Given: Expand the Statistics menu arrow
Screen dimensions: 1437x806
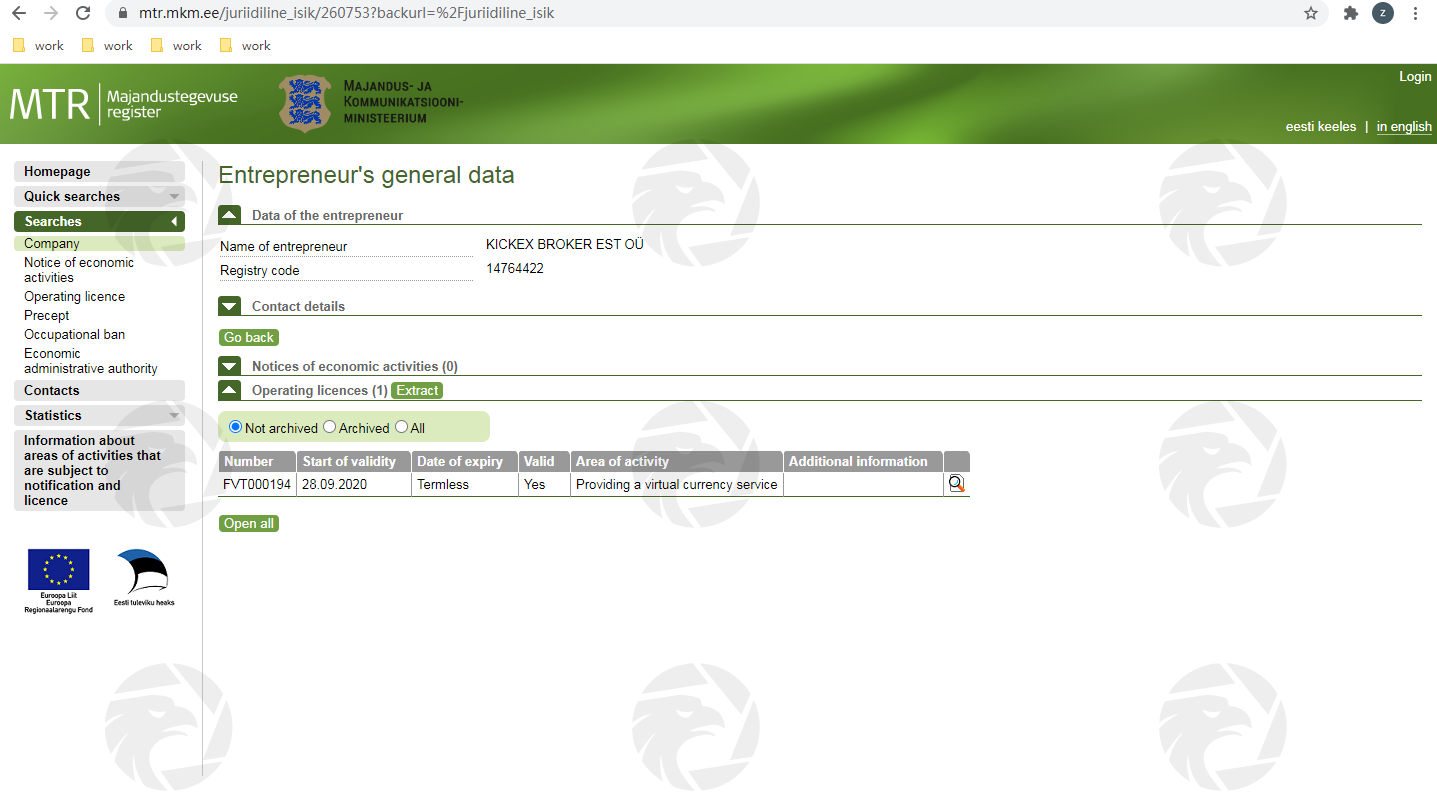Looking at the screenshot, I should 174,416.
